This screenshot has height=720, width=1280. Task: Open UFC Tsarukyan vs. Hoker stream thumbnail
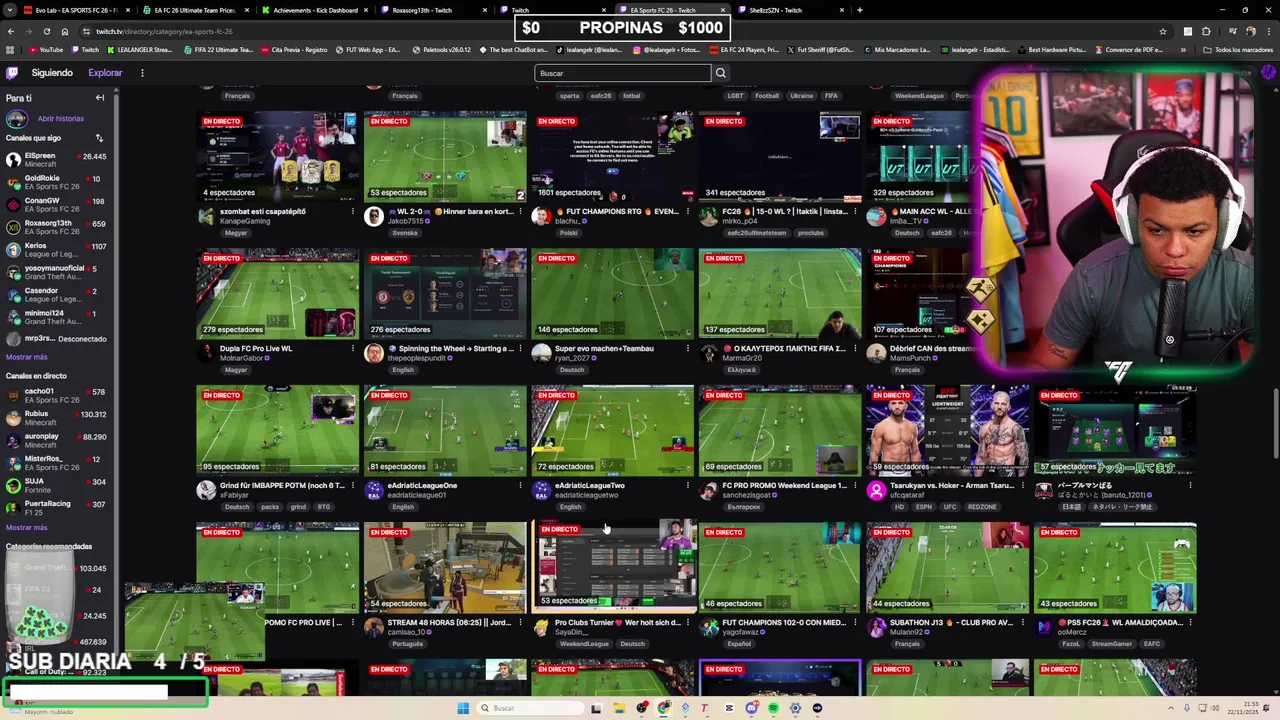point(947,430)
